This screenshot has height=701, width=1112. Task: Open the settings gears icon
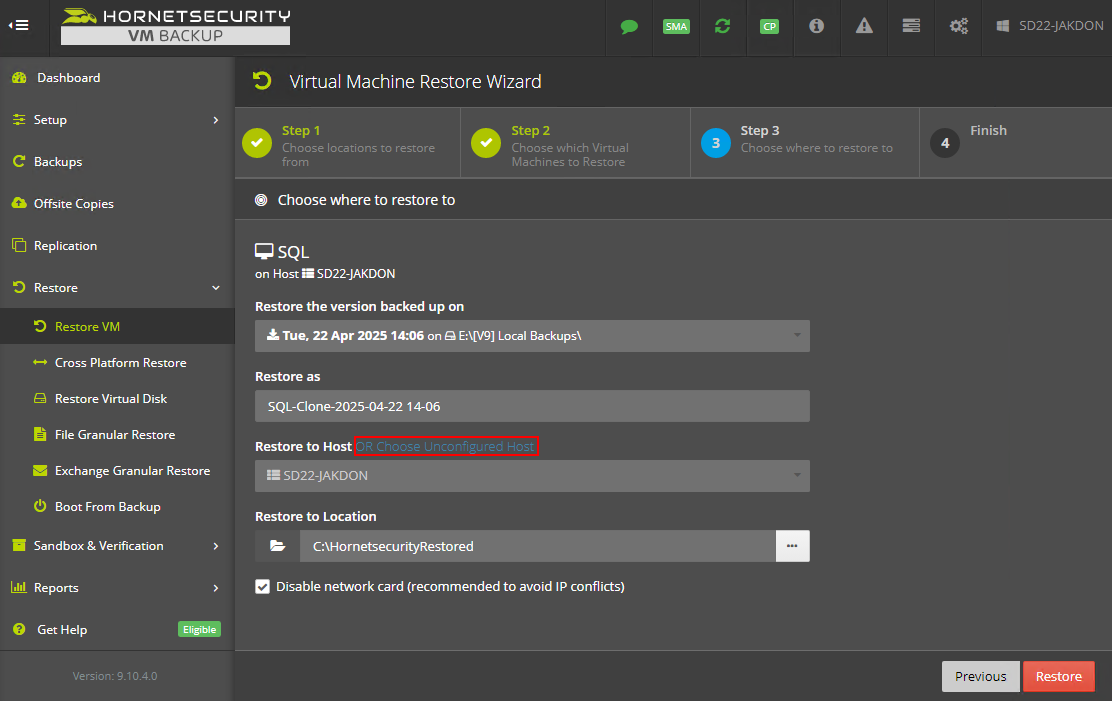[x=959, y=26]
